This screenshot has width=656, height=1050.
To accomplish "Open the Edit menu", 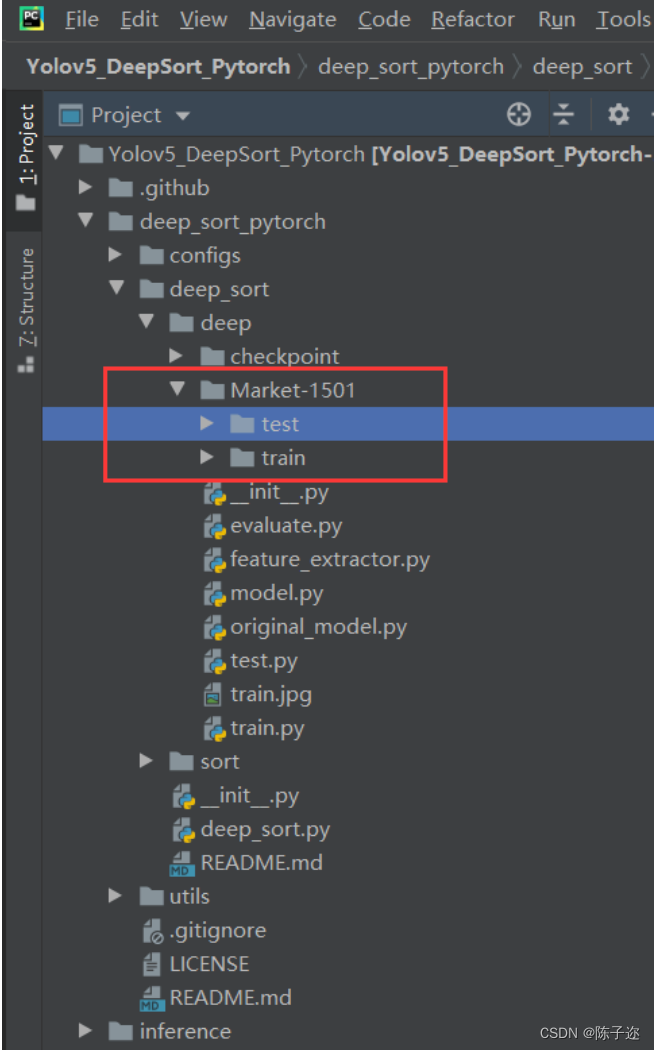I will pos(139,19).
